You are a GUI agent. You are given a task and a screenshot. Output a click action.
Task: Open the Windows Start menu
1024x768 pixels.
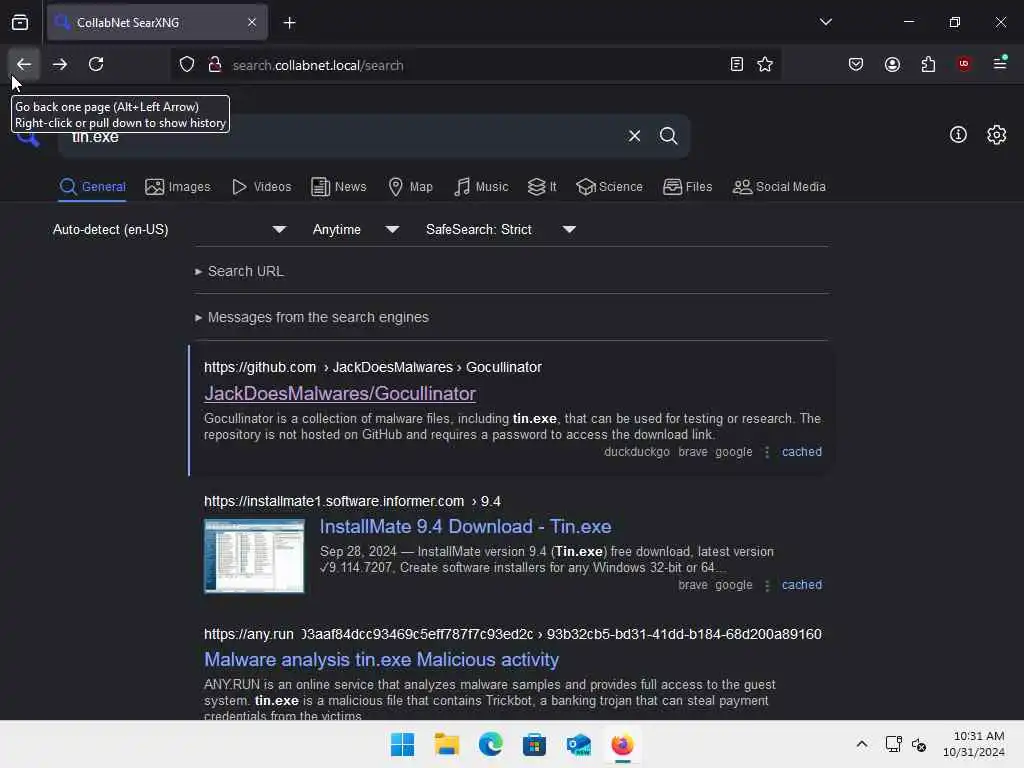click(402, 744)
